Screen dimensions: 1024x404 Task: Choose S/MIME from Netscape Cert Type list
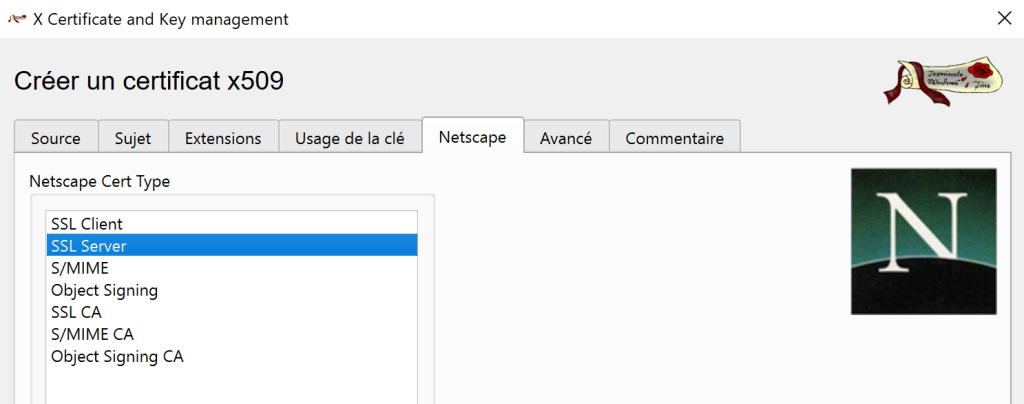(x=80, y=268)
